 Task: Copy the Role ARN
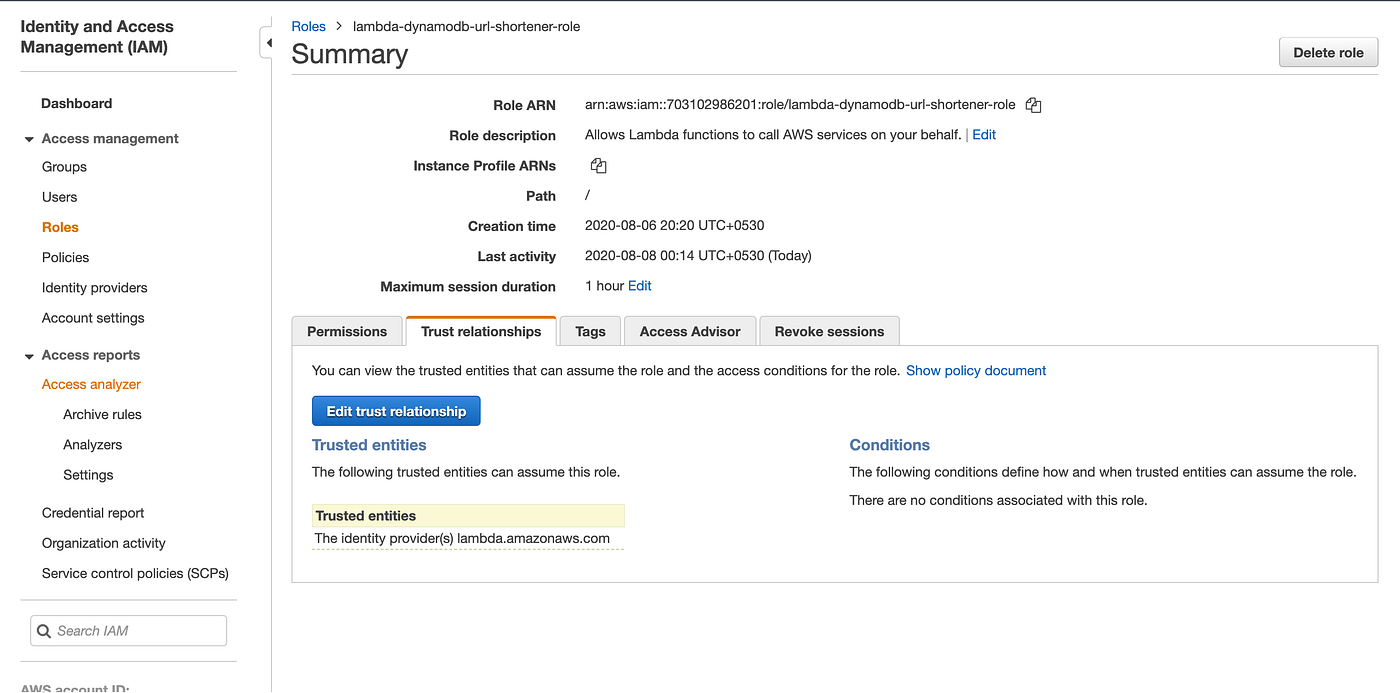tap(1033, 104)
